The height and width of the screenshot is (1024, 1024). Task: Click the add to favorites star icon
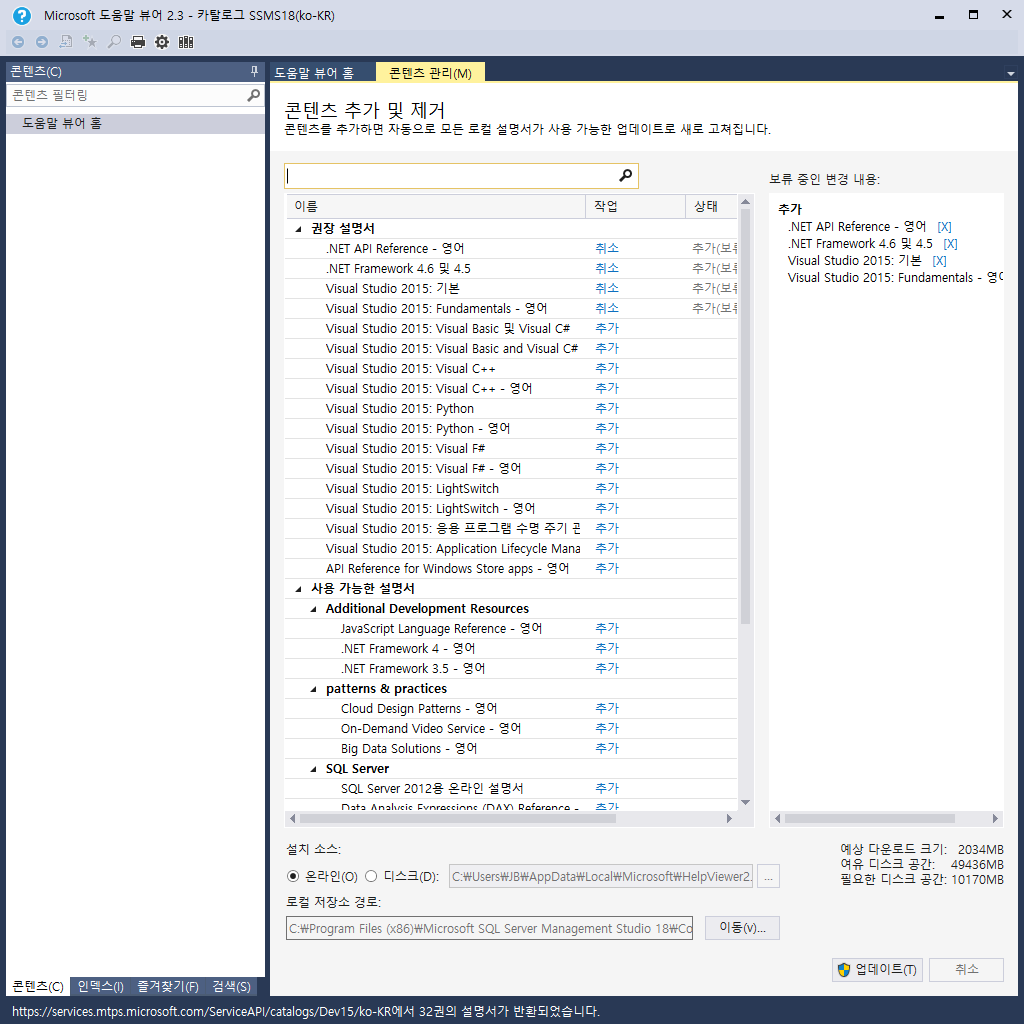[89, 42]
